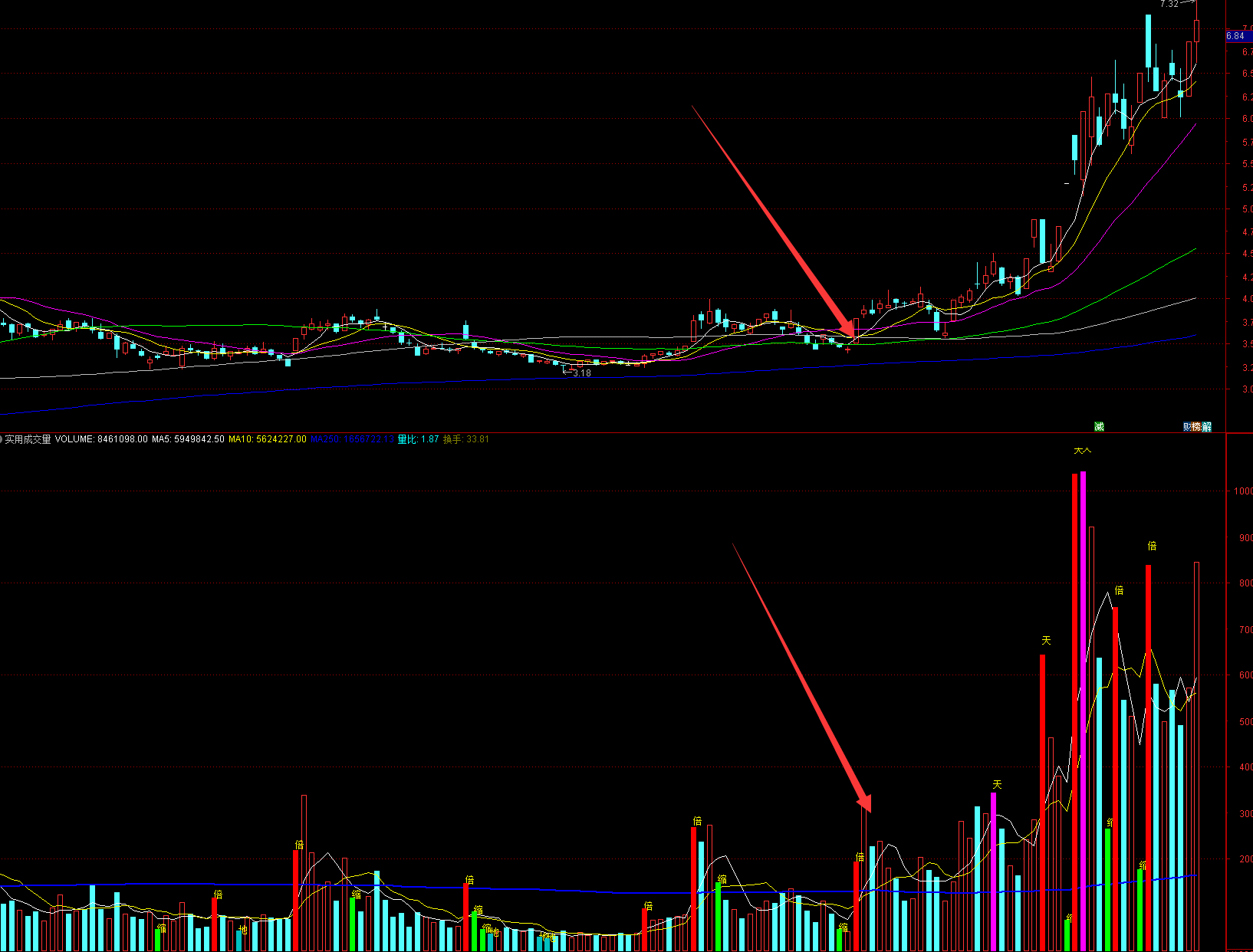Click the cyan 量比 1.87 label

418,439
